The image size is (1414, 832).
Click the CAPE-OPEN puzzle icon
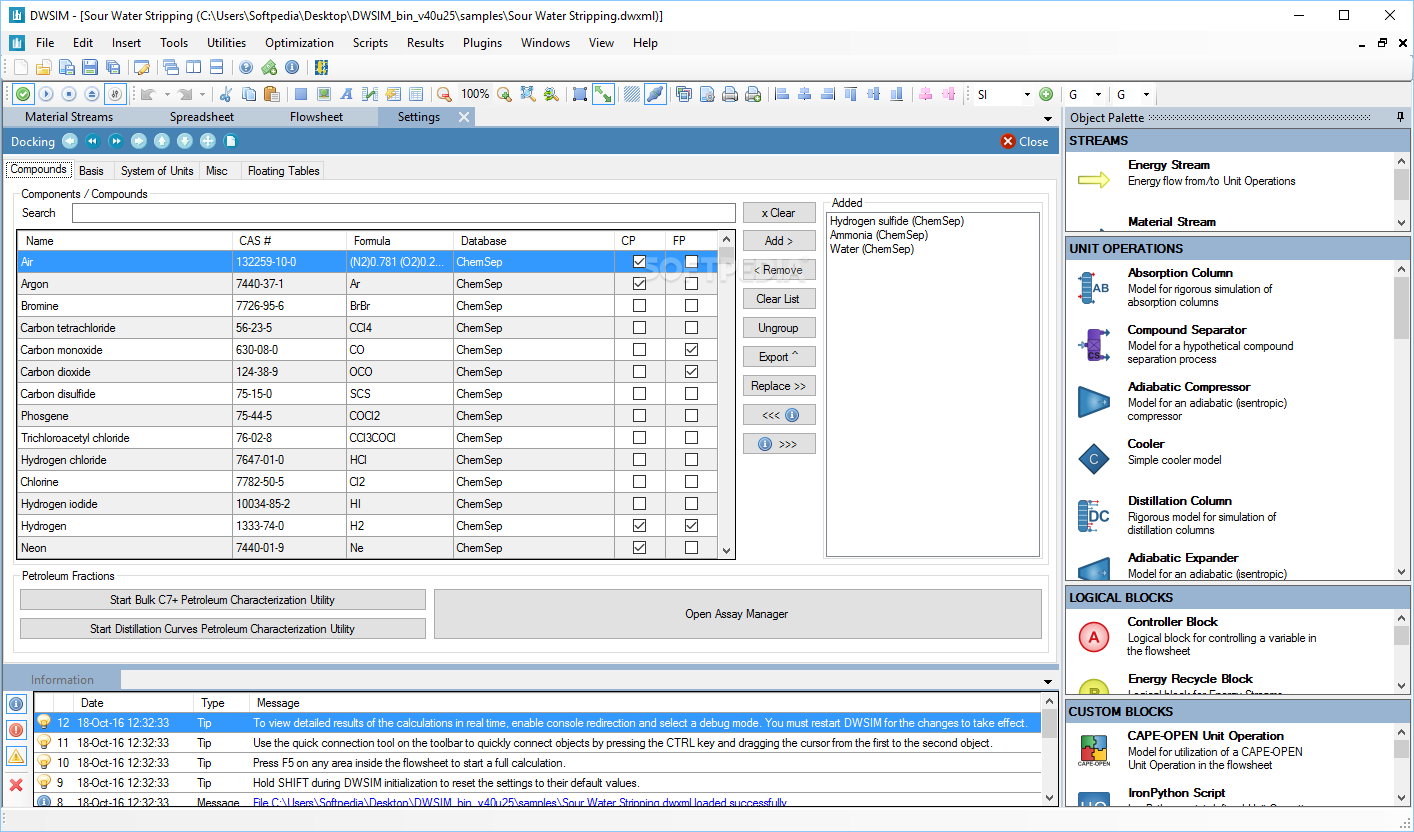pyautogui.click(x=1094, y=750)
